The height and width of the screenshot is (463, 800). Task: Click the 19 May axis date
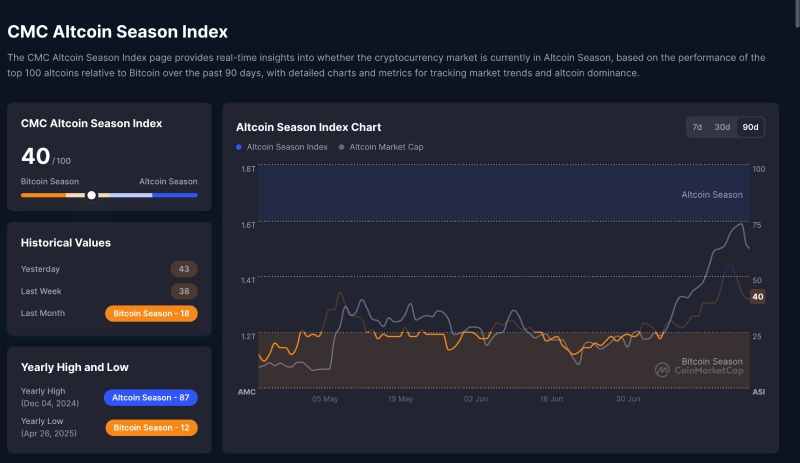pyautogui.click(x=401, y=399)
